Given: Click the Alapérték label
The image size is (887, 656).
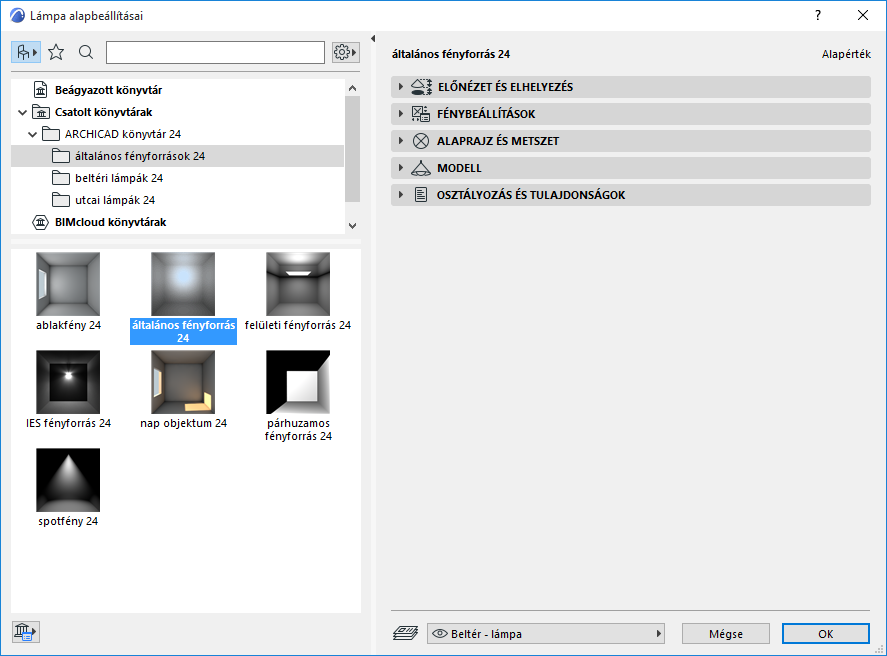Looking at the screenshot, I should click(x=846, y=54).
